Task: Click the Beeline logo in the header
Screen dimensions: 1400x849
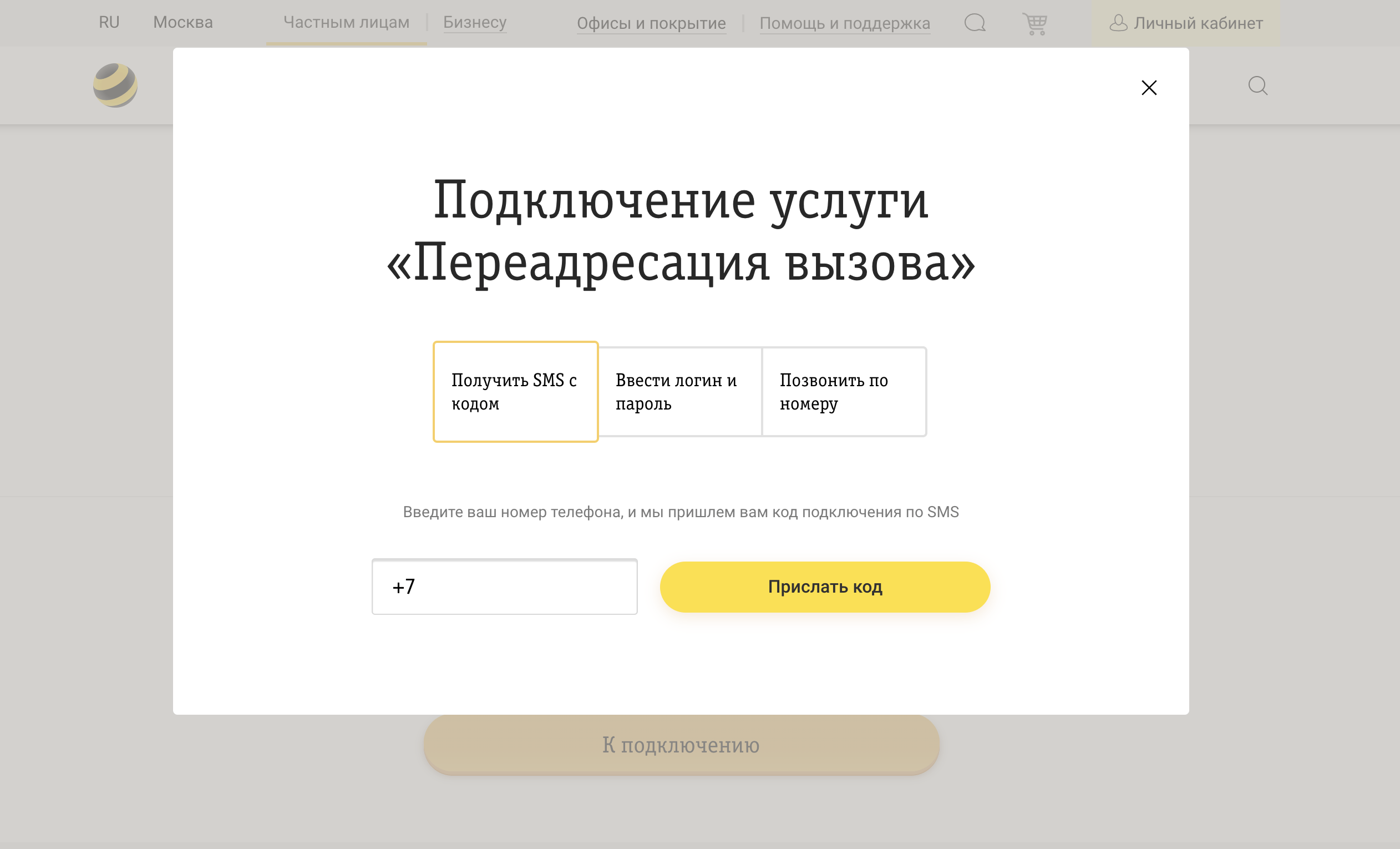Action: pyautogui.click(x=114, y=85)
